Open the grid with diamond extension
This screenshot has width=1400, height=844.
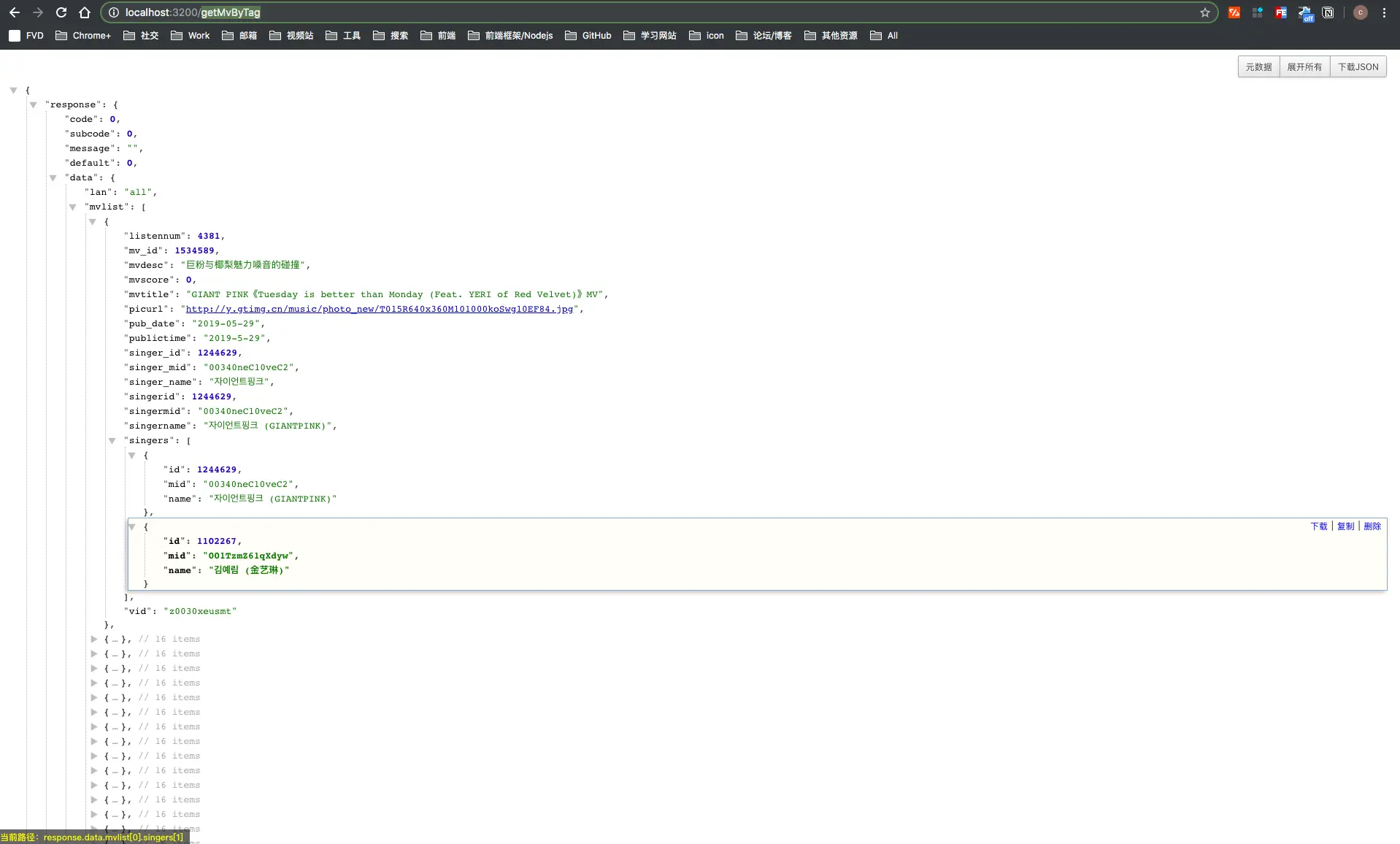click(x=1258, y=12)
